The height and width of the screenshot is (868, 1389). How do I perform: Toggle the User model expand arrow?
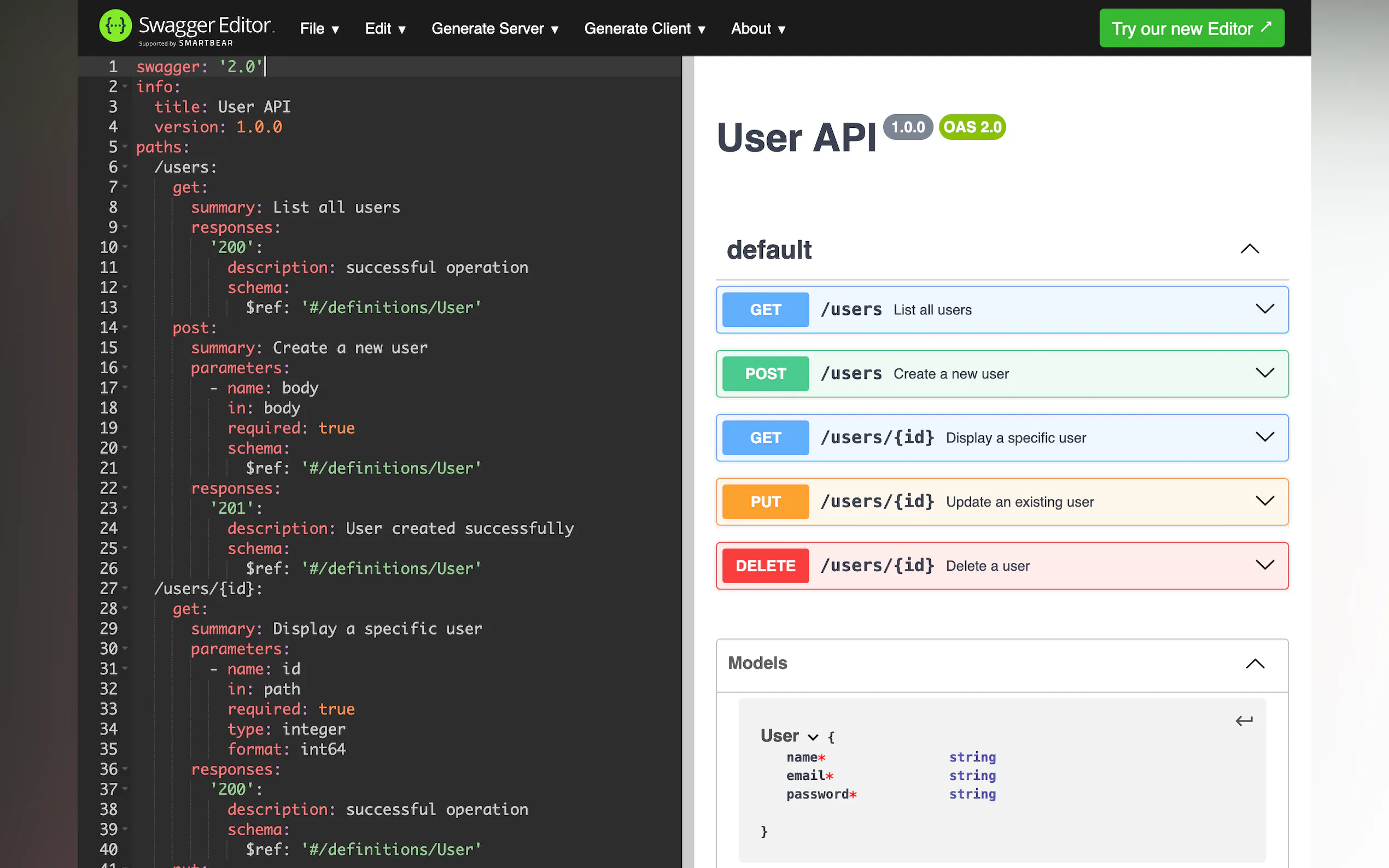click(813, 737)
